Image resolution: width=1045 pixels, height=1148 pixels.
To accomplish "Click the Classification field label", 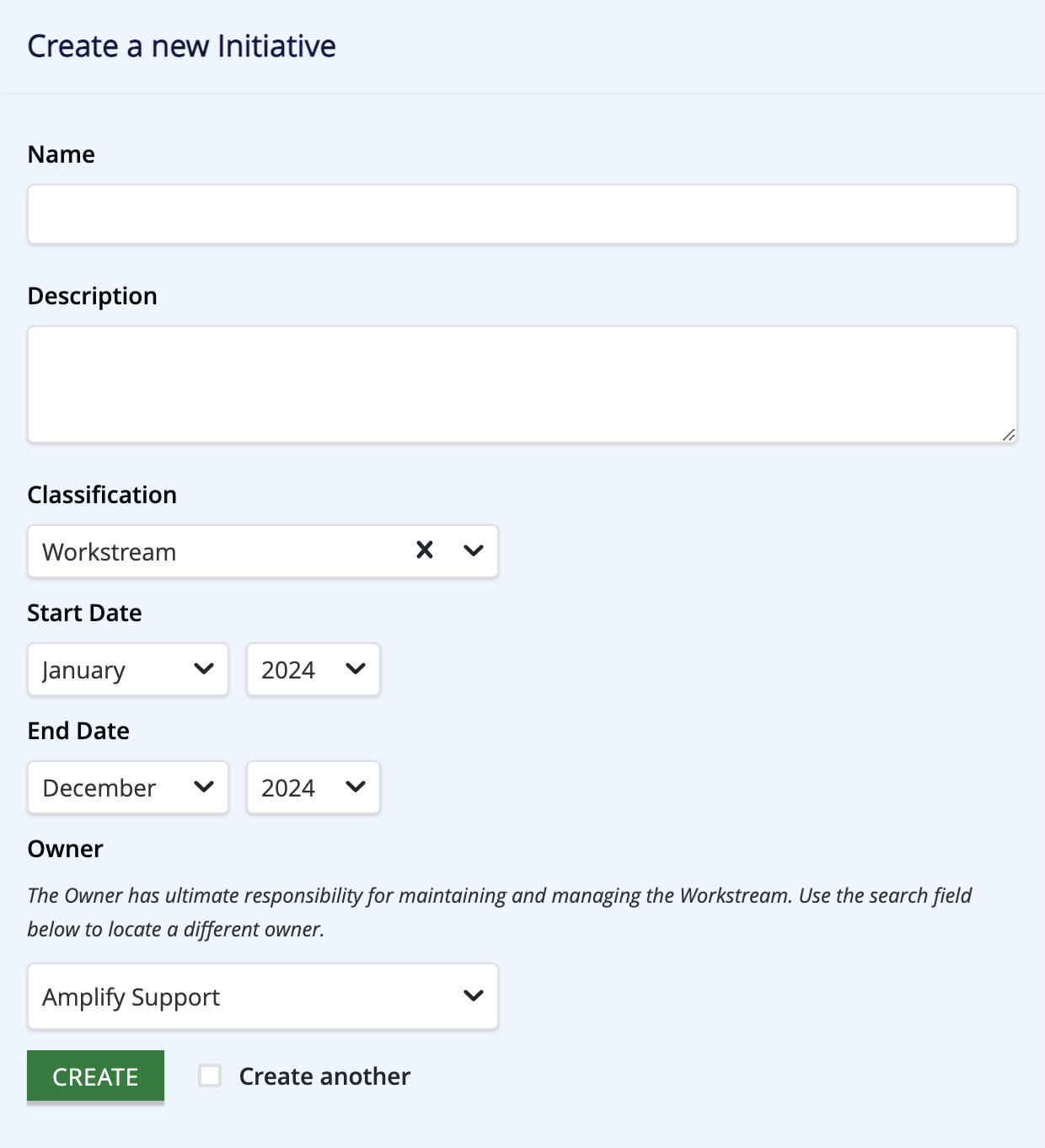I will (x=102, y=495).
